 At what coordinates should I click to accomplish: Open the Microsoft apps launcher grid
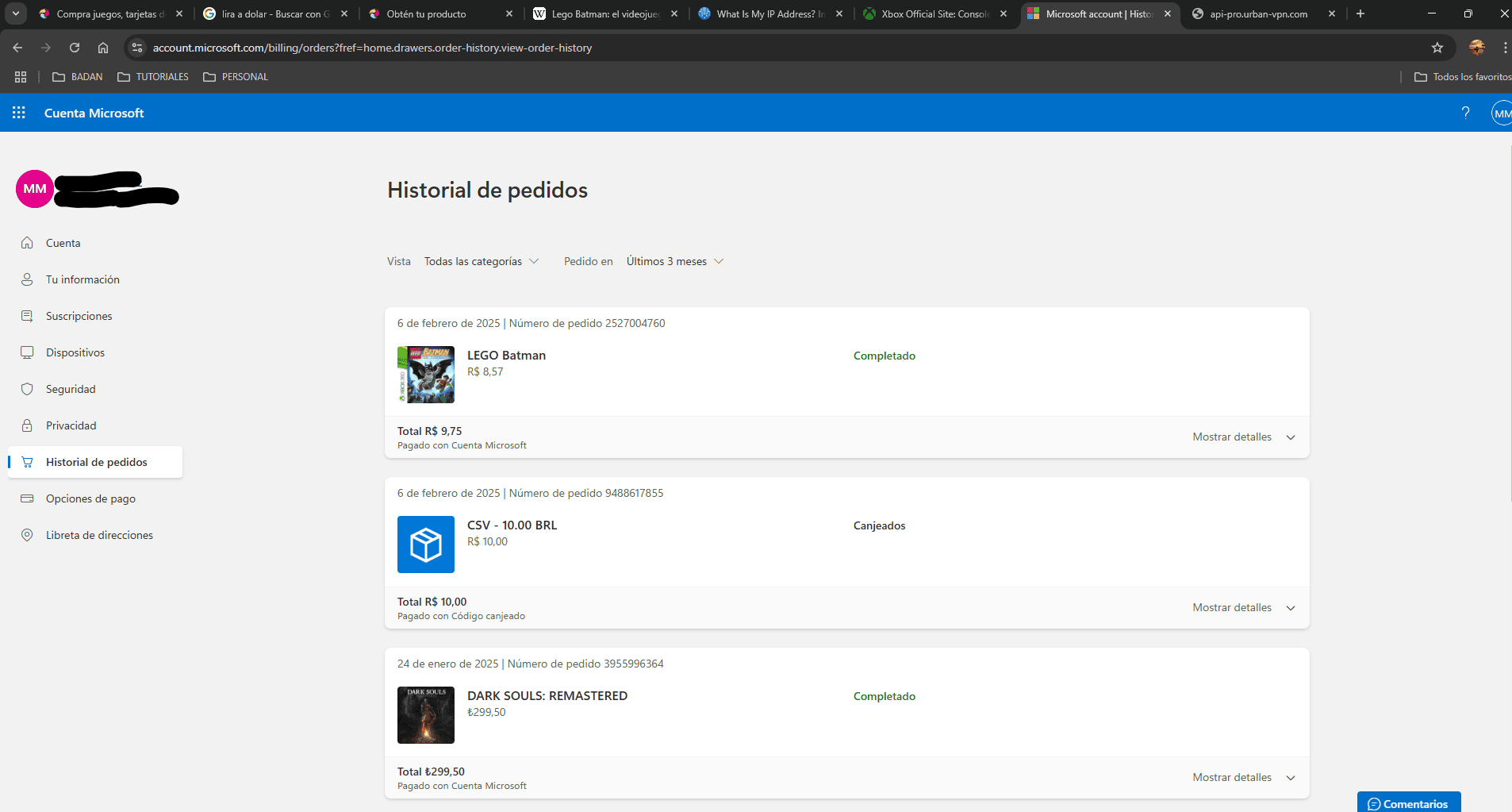point(19,113)
